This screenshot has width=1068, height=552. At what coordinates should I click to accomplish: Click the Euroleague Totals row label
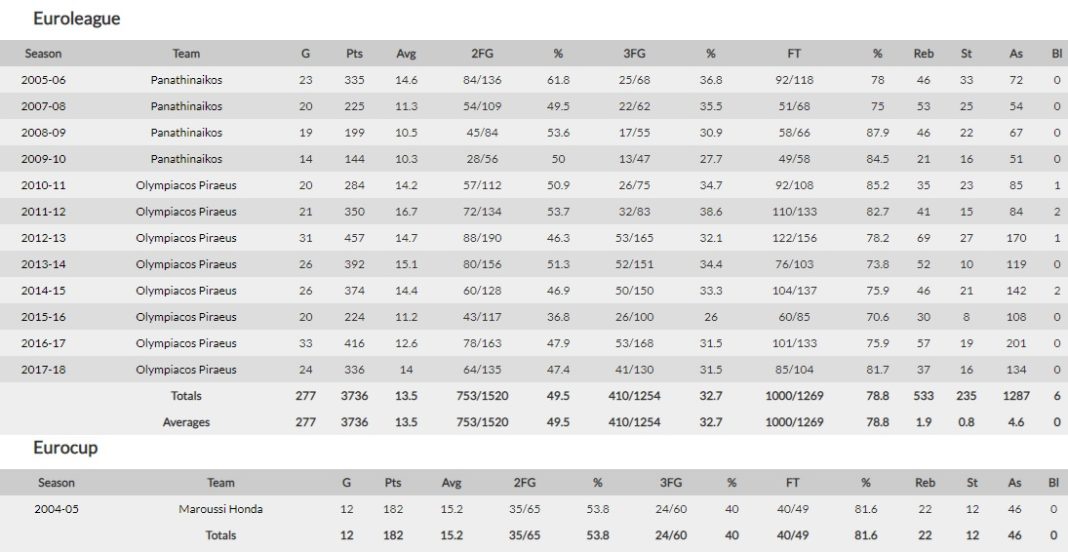186,396
